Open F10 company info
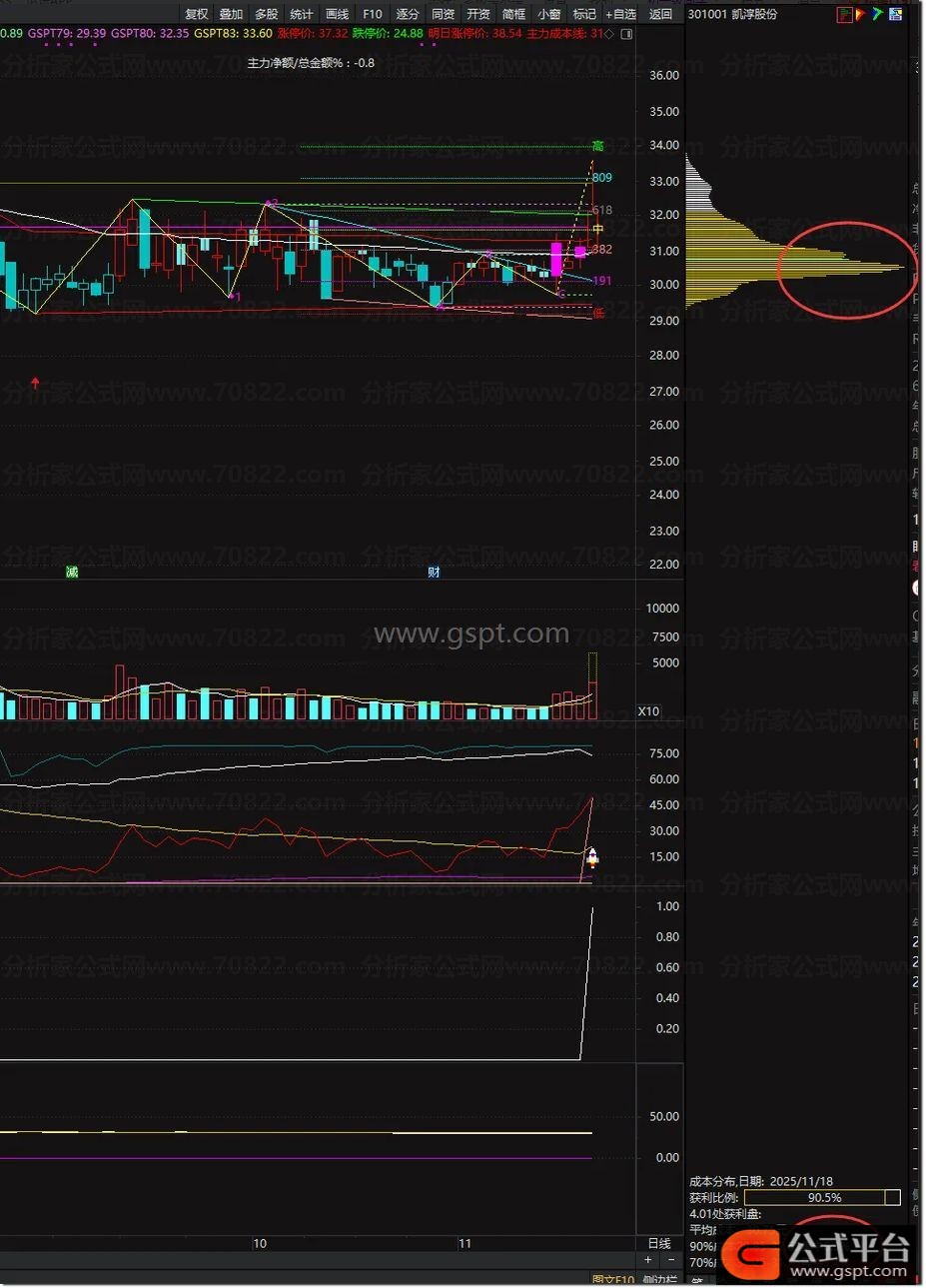 pyautogui.click(x=372, y=14)
